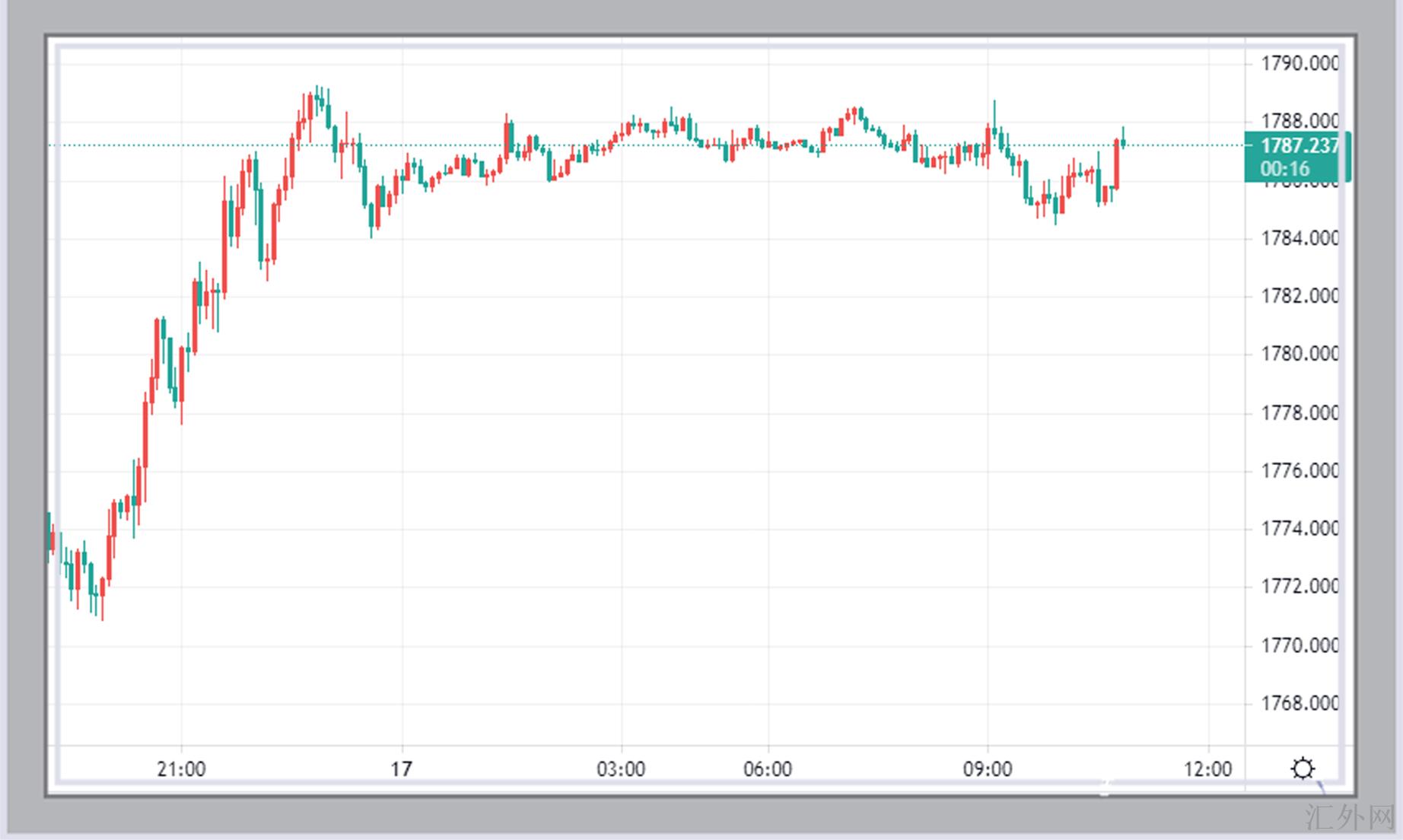
Task: Open chart settings via the gear icon
Action: 1303,768
